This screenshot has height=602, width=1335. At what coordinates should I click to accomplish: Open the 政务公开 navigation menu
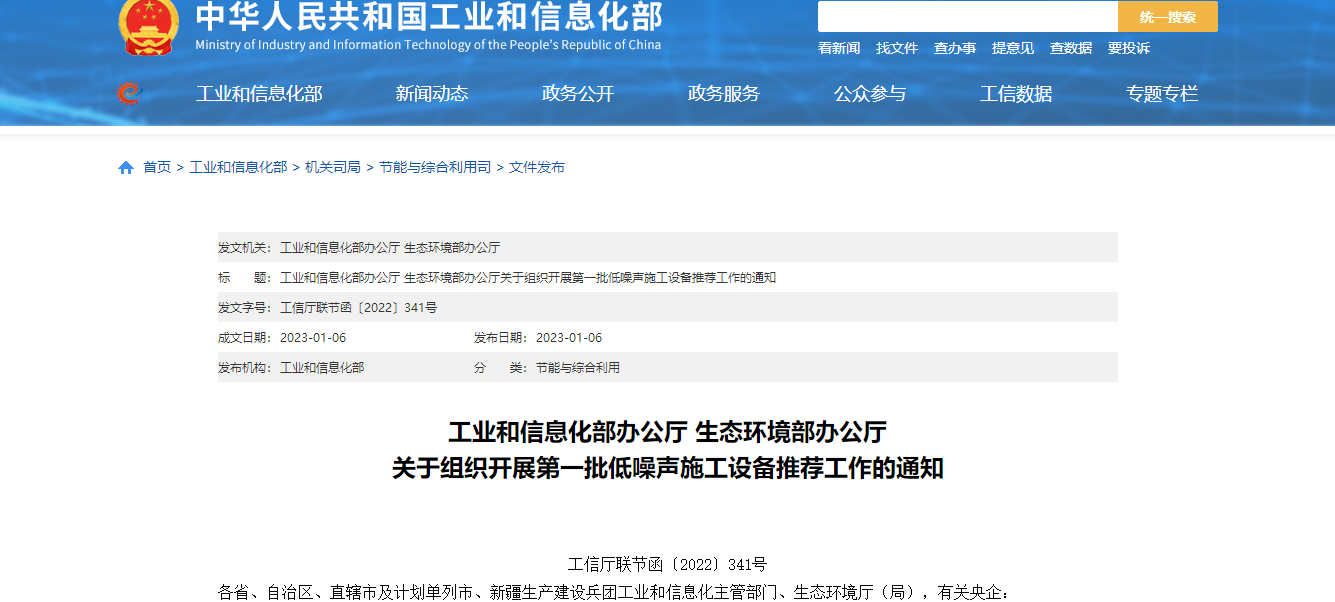coord(578,94)
